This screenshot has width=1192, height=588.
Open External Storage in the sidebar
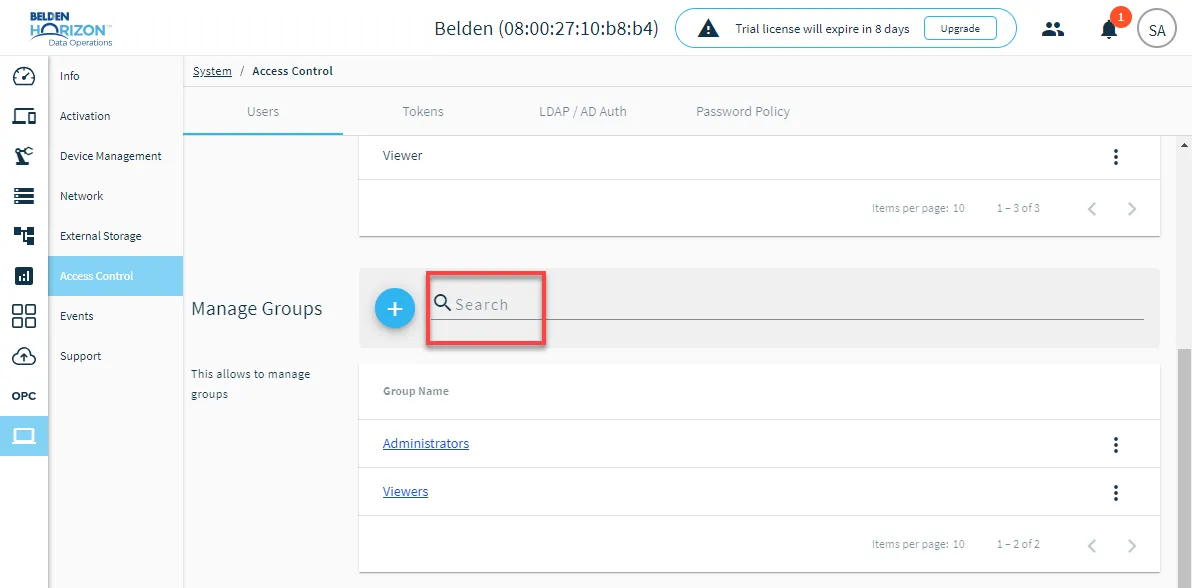(116, 236)
